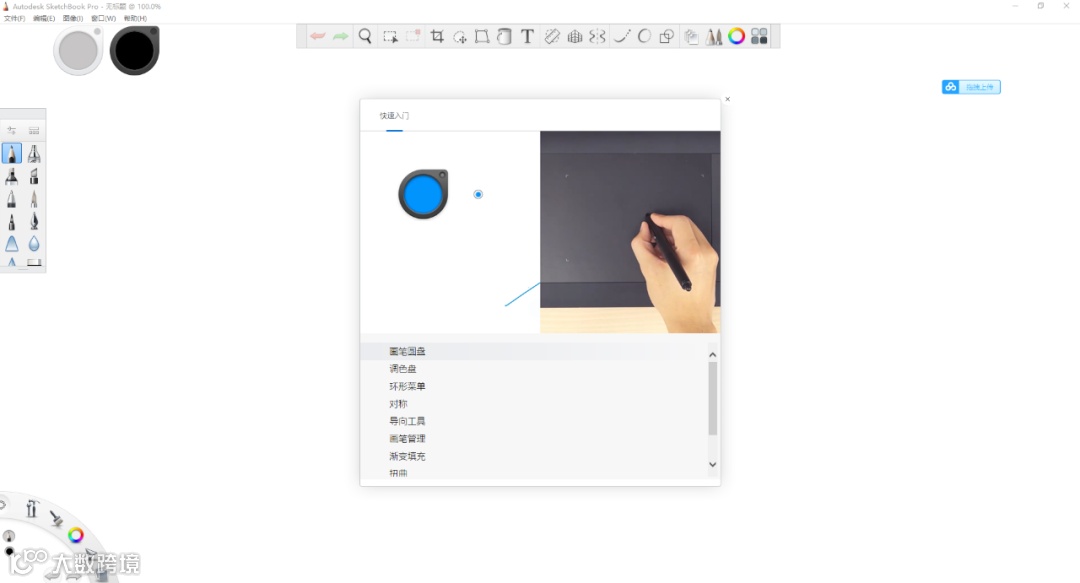Viewport: 1080px width, 583px height.
Task: Select the rectangular selection tool
Action: 390,37
